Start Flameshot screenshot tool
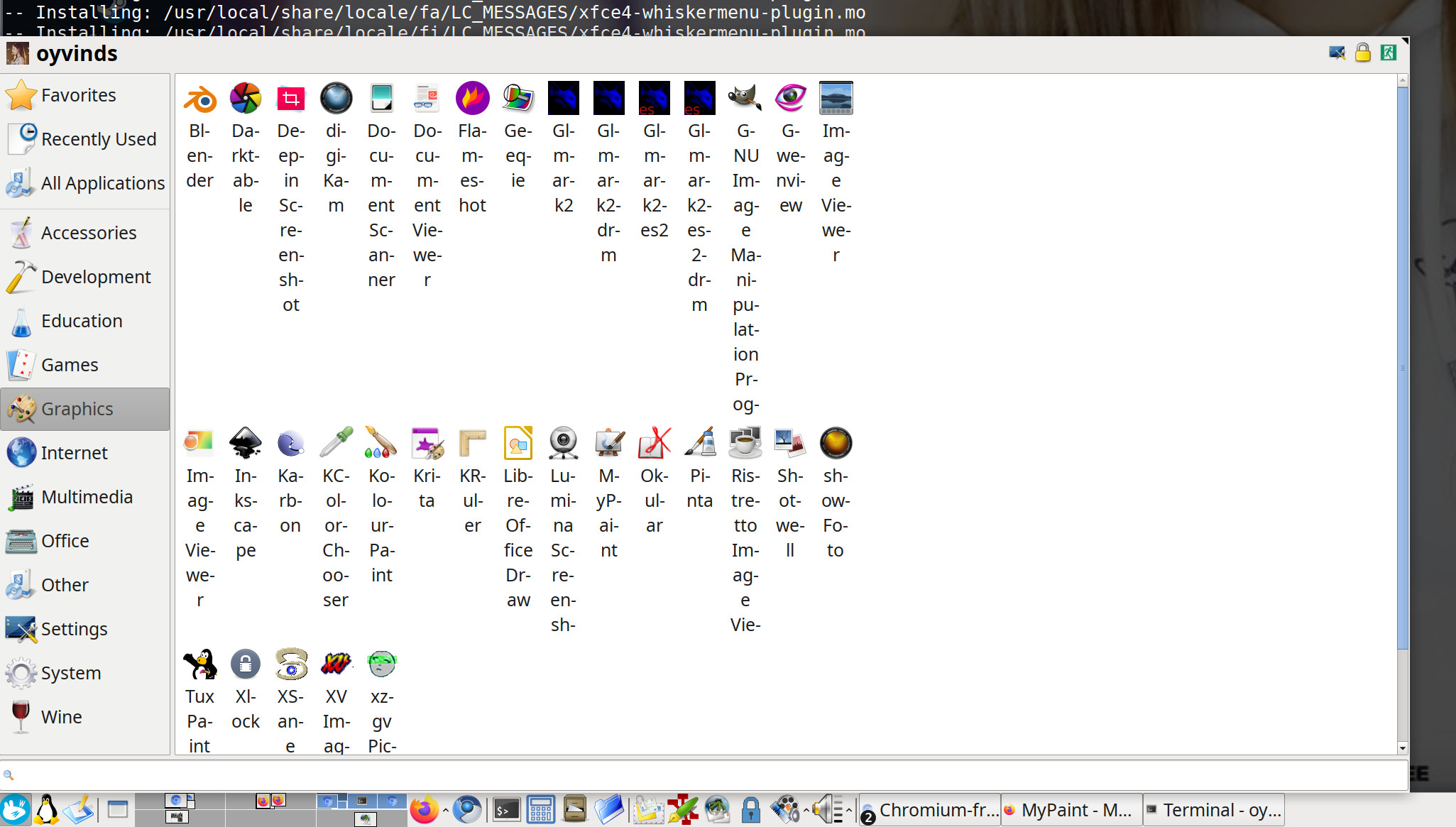The height and width of the screenshot is (827, 1456). click(472, 99)
